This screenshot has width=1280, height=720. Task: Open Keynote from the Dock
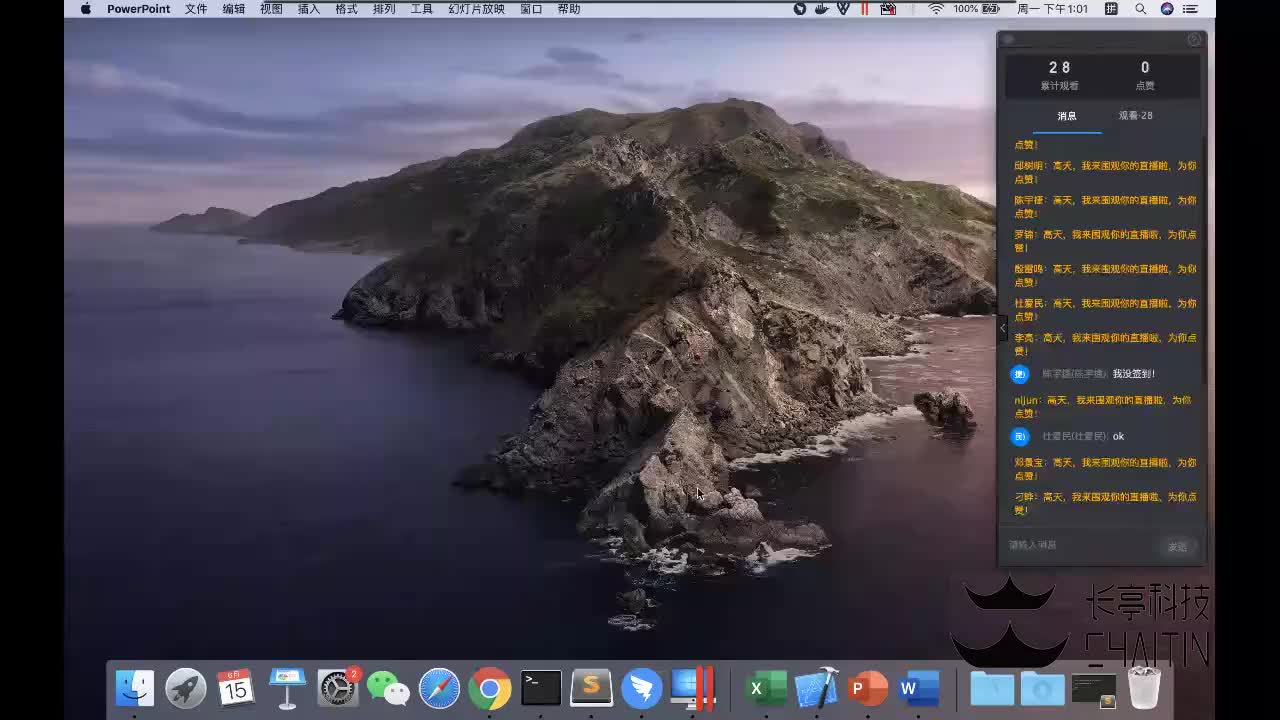click(287, 688)
